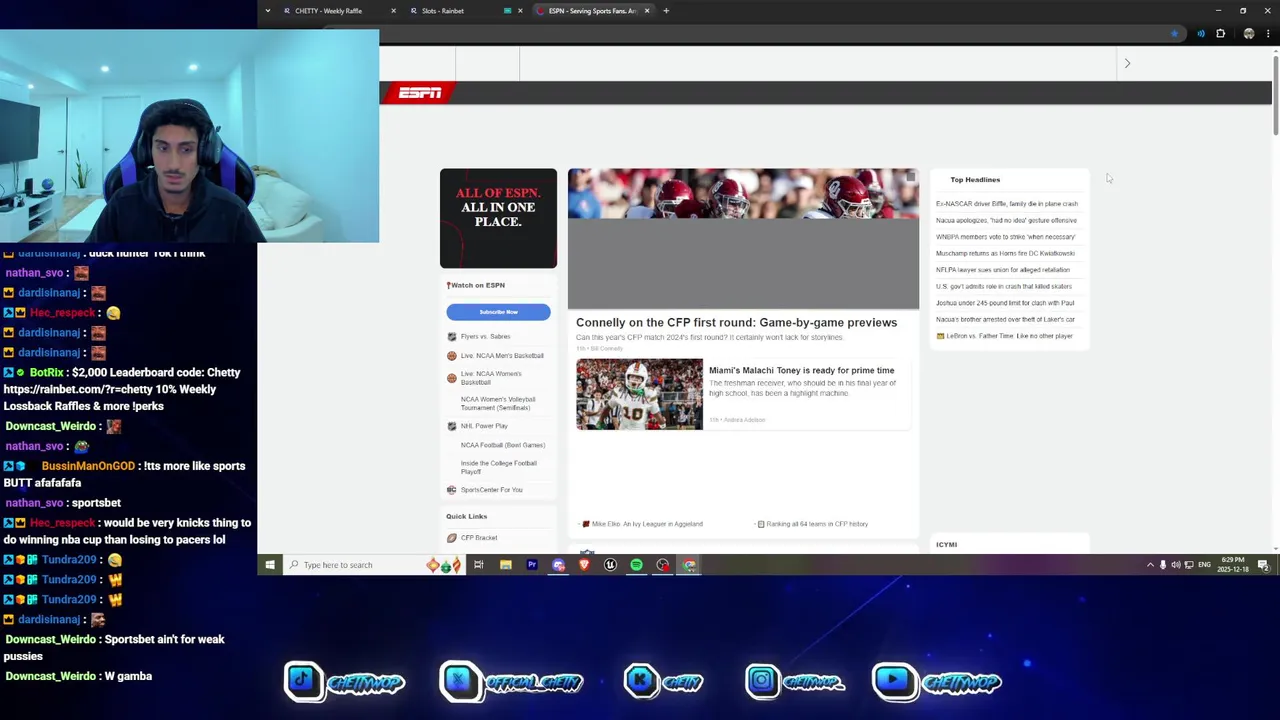1280x720 pixels.
Task: Open the Flyers vs. Sabres link
Action: tap(485, 337)
